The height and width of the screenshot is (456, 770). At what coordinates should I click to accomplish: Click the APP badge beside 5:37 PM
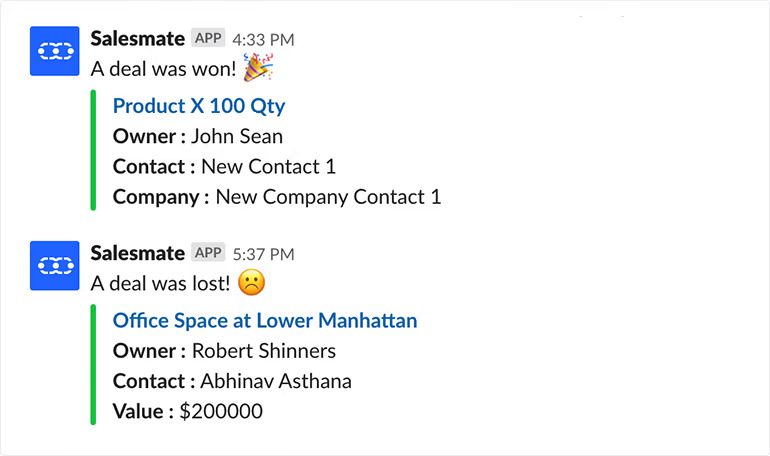(208, 252)
